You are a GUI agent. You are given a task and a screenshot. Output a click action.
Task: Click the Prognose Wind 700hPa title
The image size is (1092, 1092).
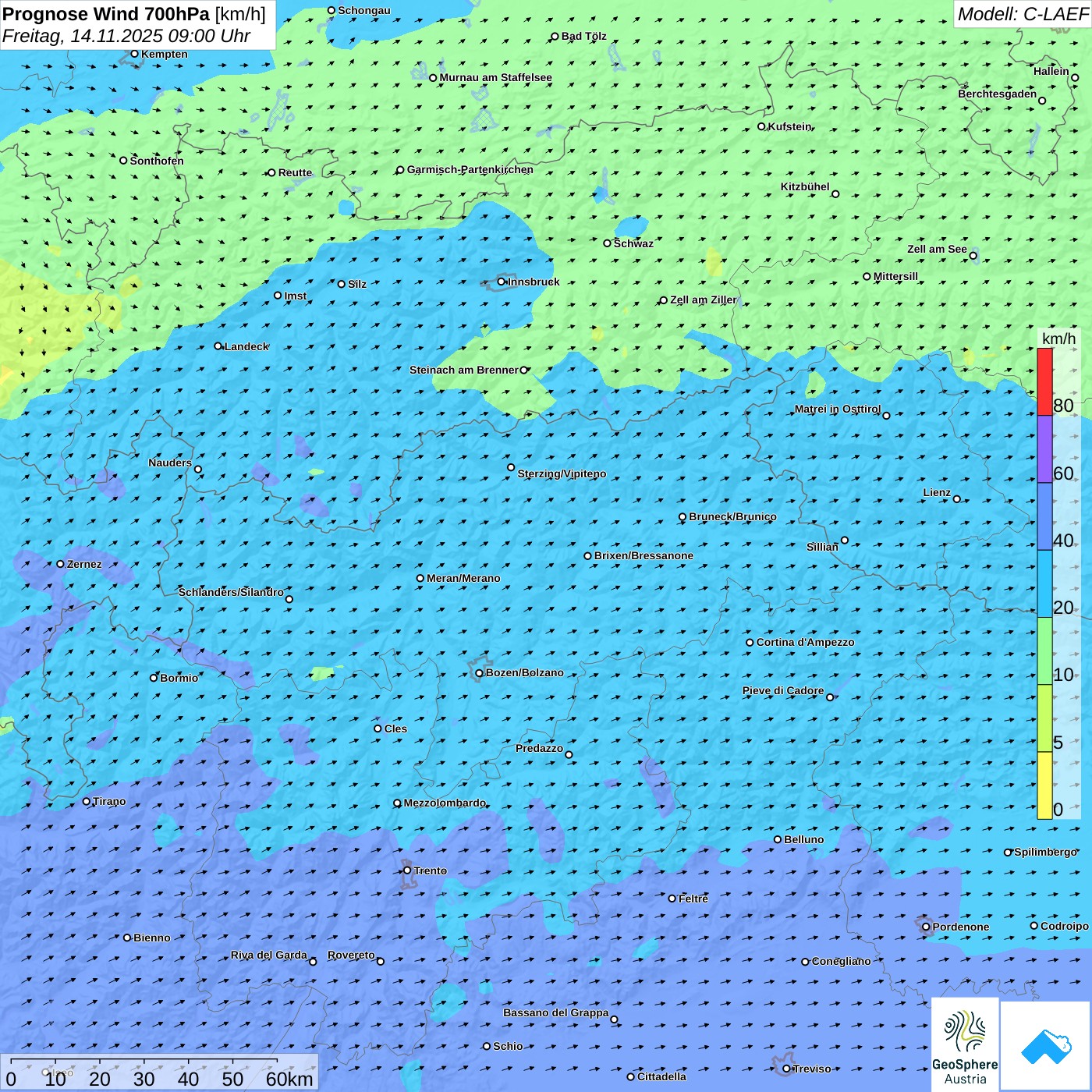[x=106, y=14]
